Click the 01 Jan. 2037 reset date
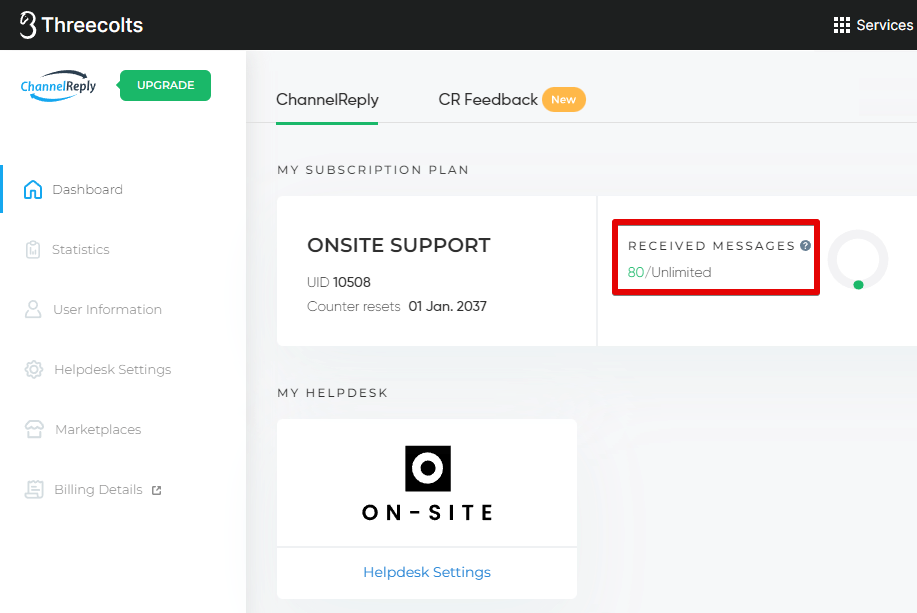 point(447,306)
